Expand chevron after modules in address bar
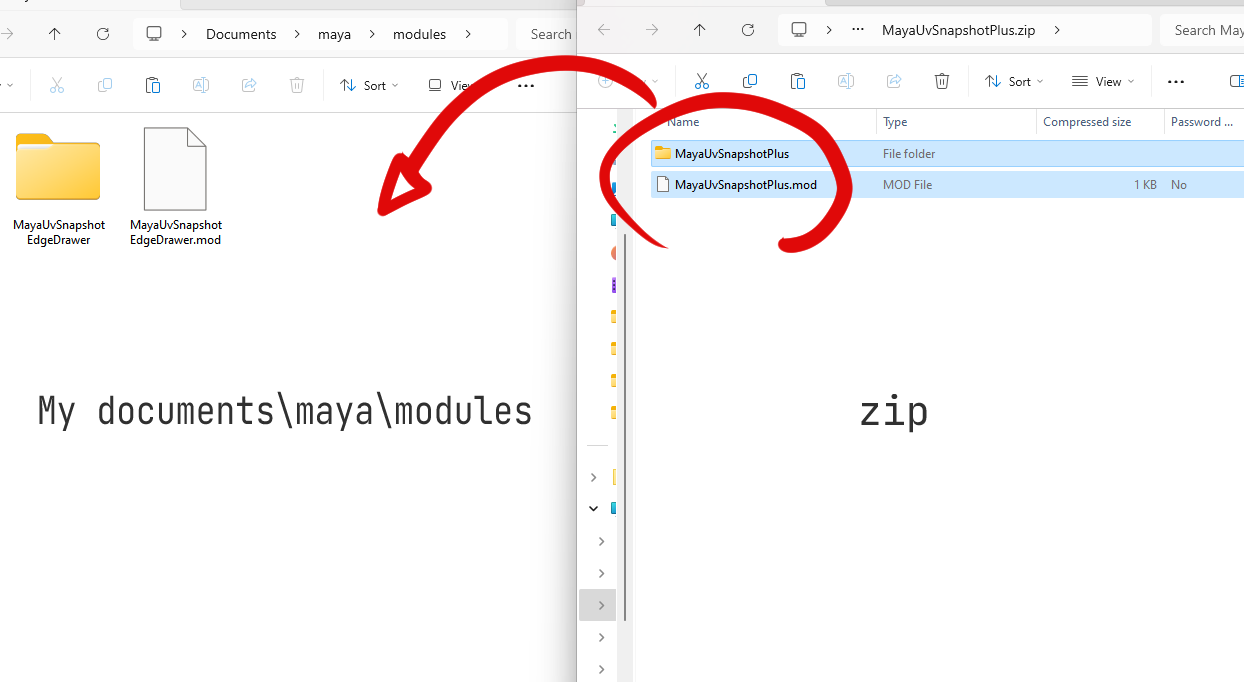 469,34
